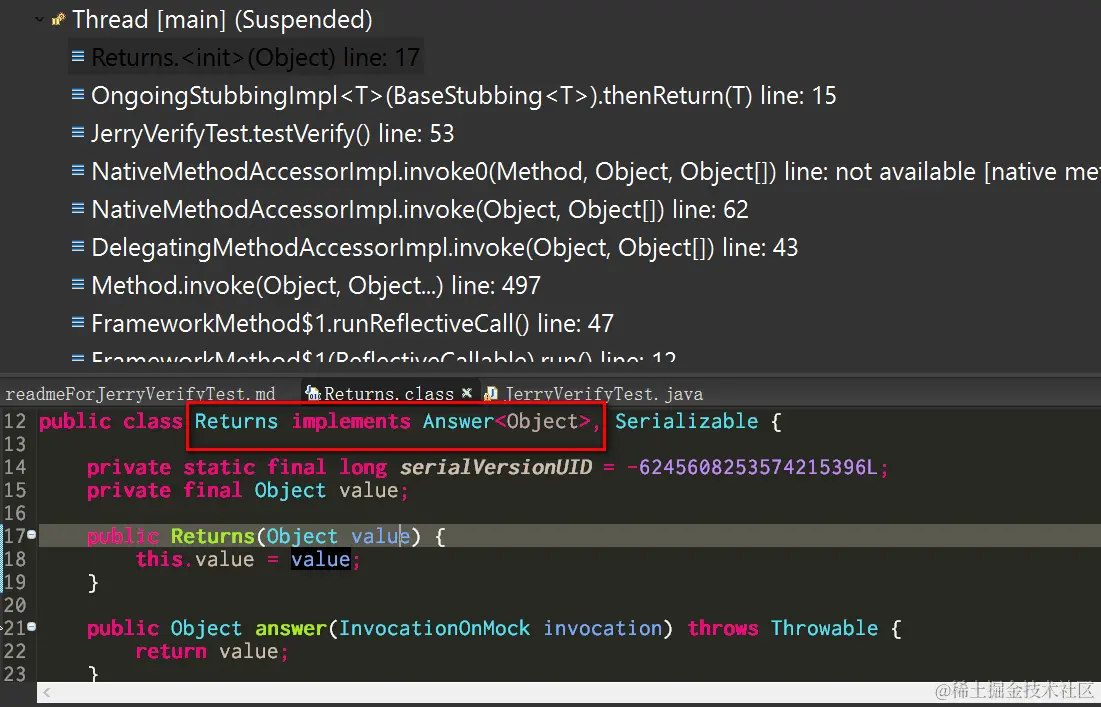Click stack frame icon of runReflectiveCall row
This screenshot has height=707, width=1101.
[x=78, y=322]
